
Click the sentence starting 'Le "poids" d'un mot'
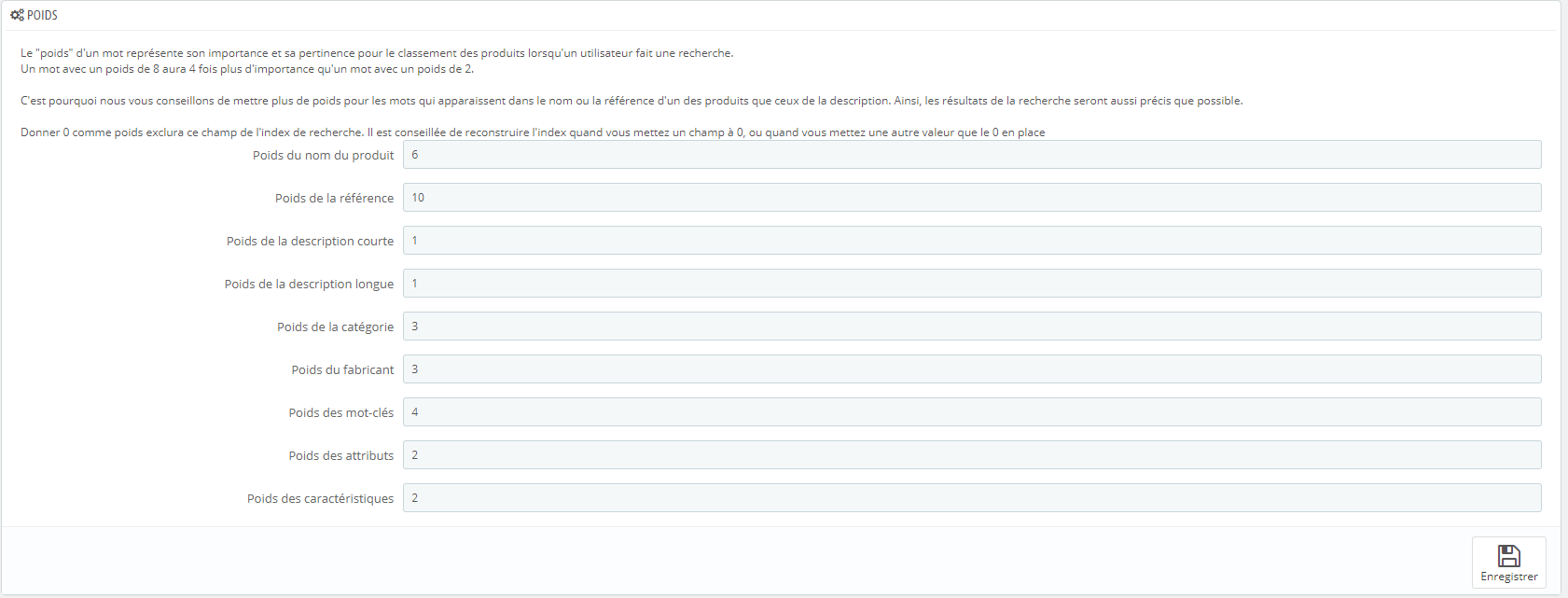pos(377,53)
